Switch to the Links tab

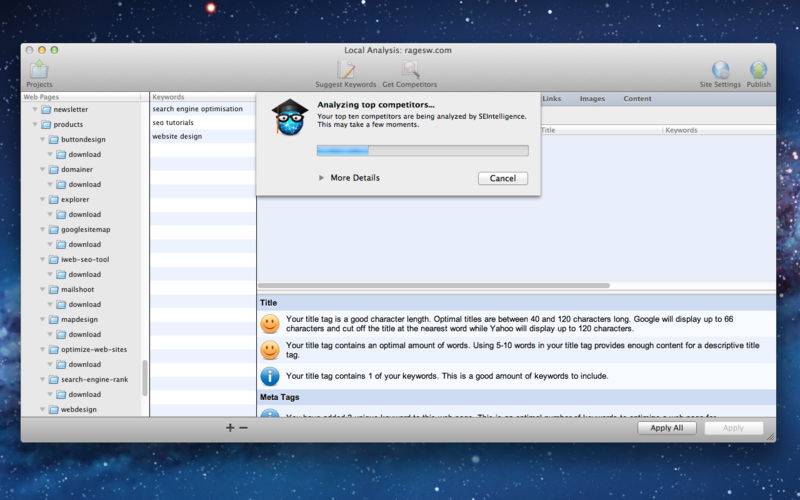point(552,99)
